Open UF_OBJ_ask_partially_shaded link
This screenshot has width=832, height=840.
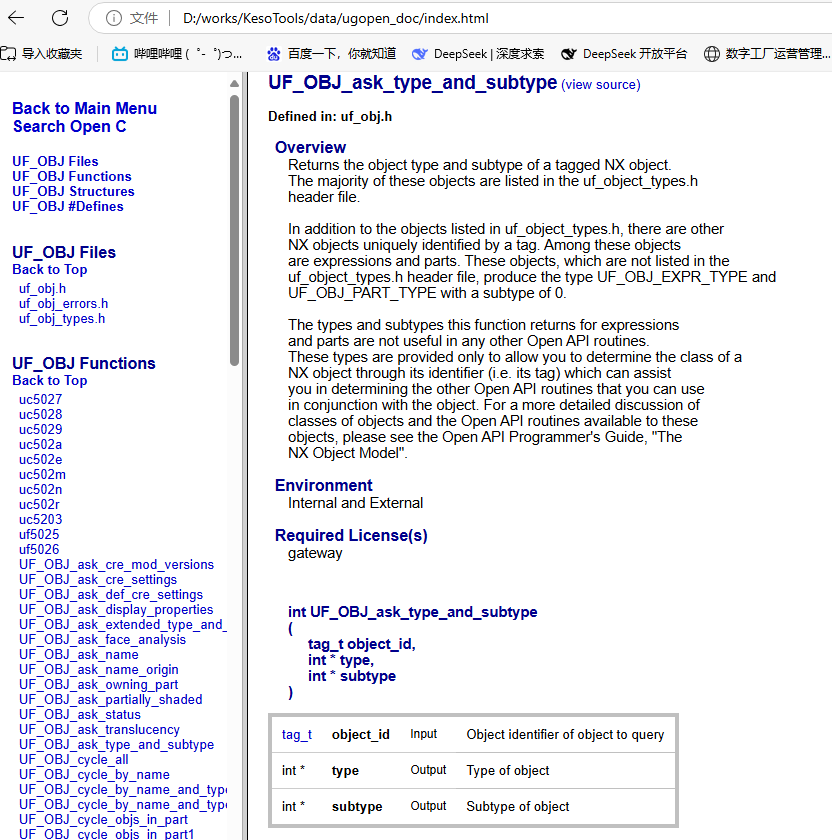pos(110,700)
